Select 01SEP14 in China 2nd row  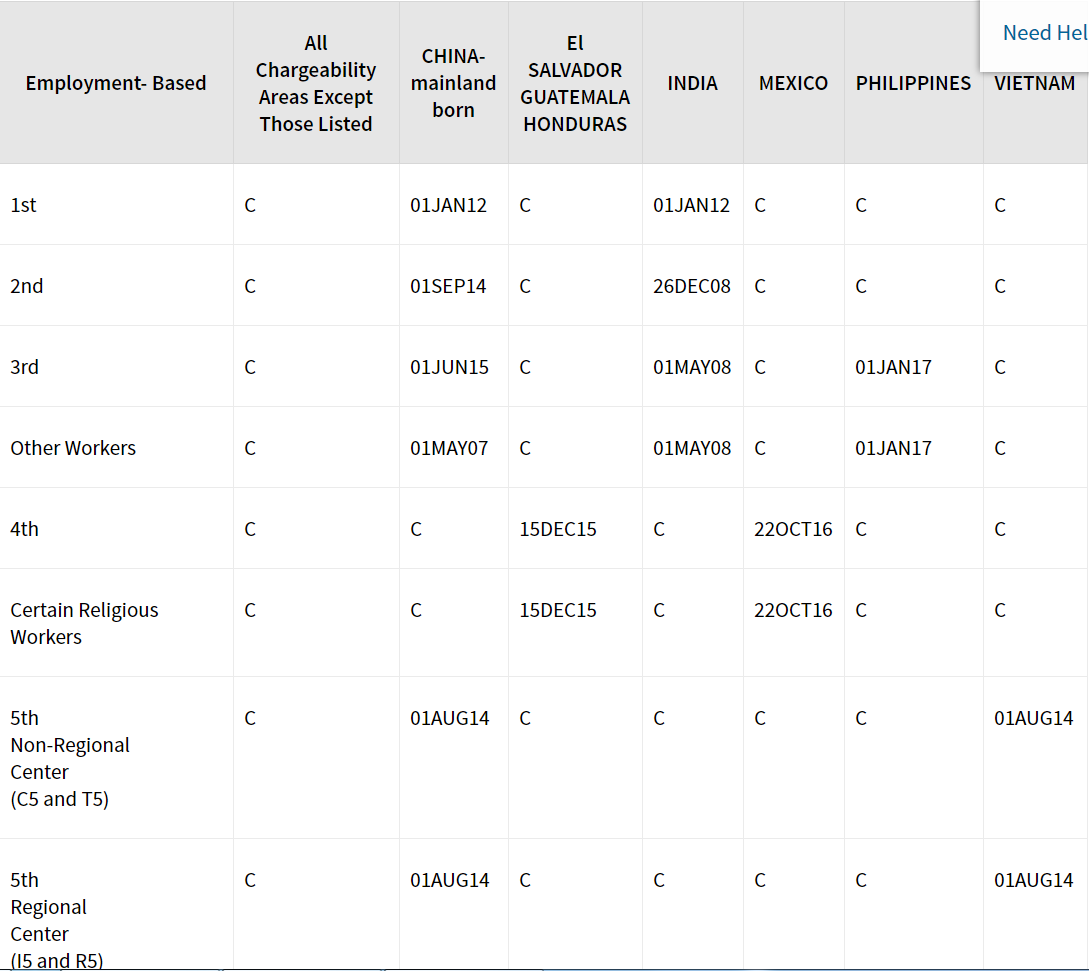click(x=448, y=286)
